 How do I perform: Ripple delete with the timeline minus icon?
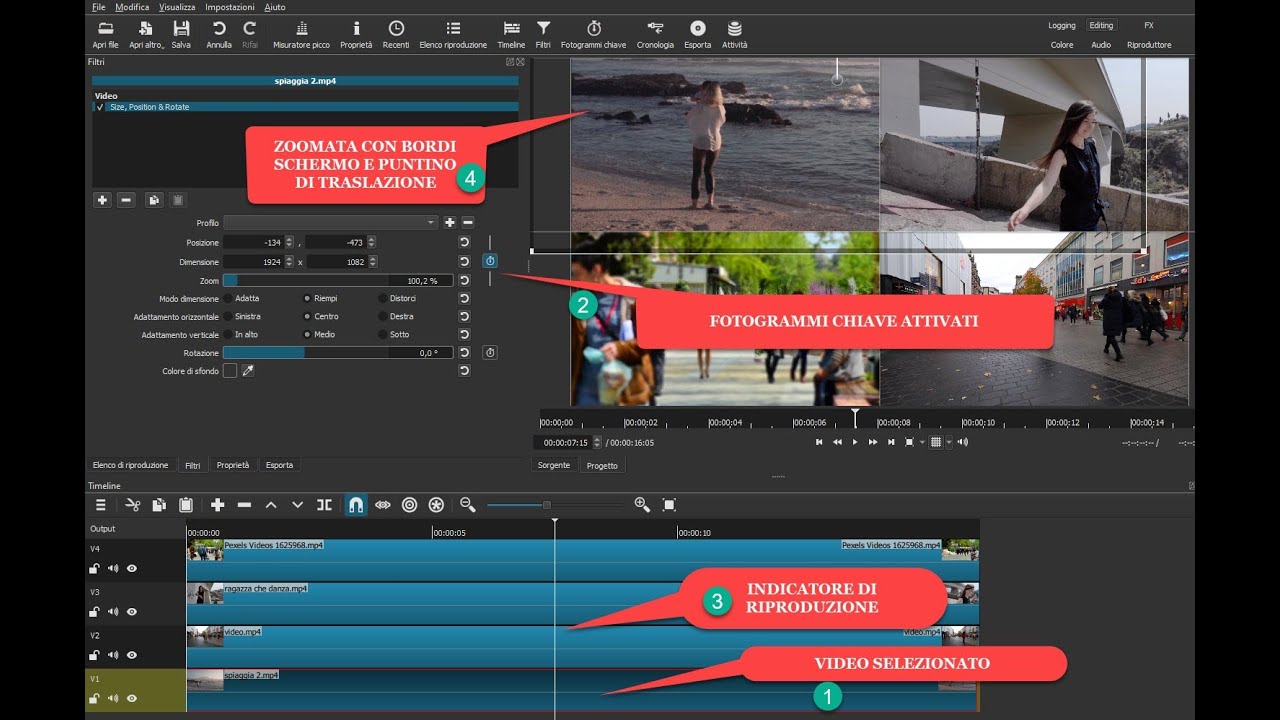click(244, 505)
